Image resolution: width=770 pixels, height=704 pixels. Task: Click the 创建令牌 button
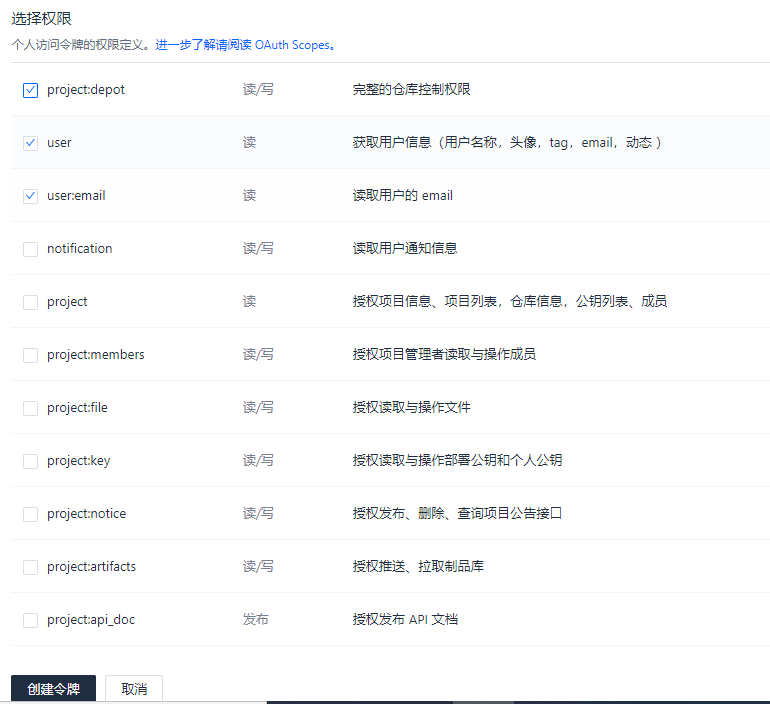[53, 689]
